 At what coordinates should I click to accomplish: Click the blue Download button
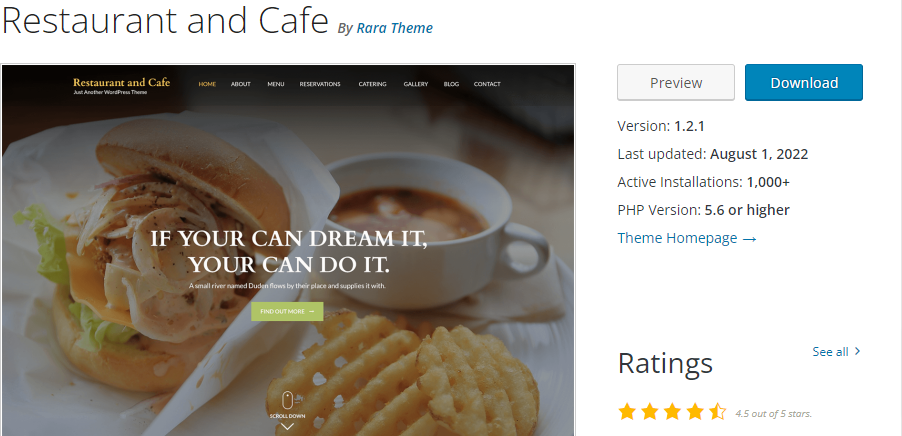pos(804,82)
